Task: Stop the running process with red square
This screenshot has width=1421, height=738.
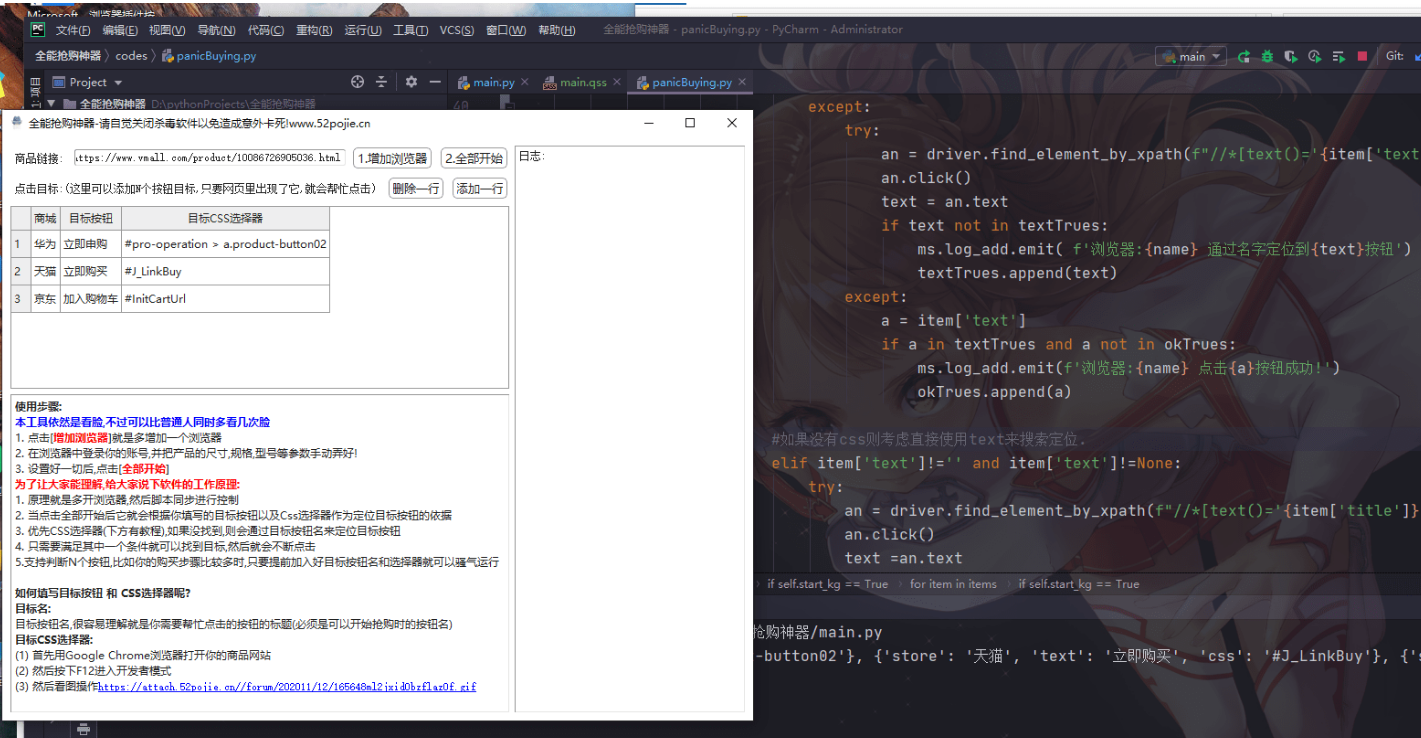Action: (1362, 57)
